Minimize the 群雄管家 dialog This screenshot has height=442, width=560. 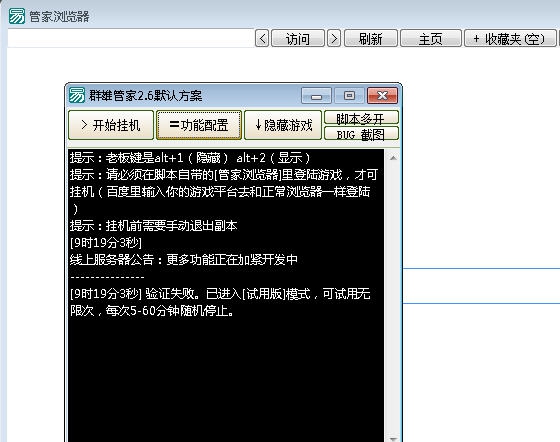316,96
